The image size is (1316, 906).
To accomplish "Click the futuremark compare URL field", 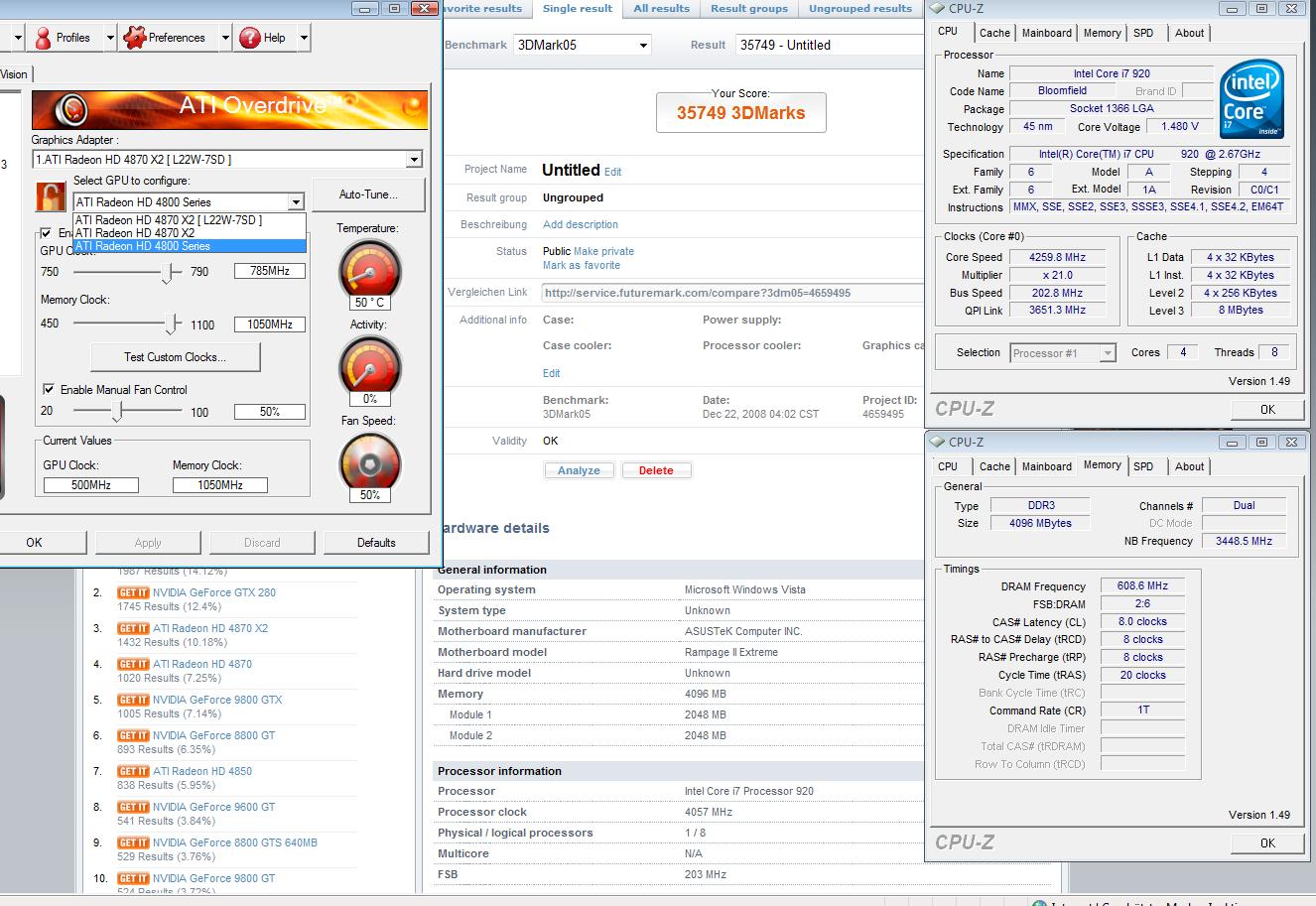I will tap(733, 293).
